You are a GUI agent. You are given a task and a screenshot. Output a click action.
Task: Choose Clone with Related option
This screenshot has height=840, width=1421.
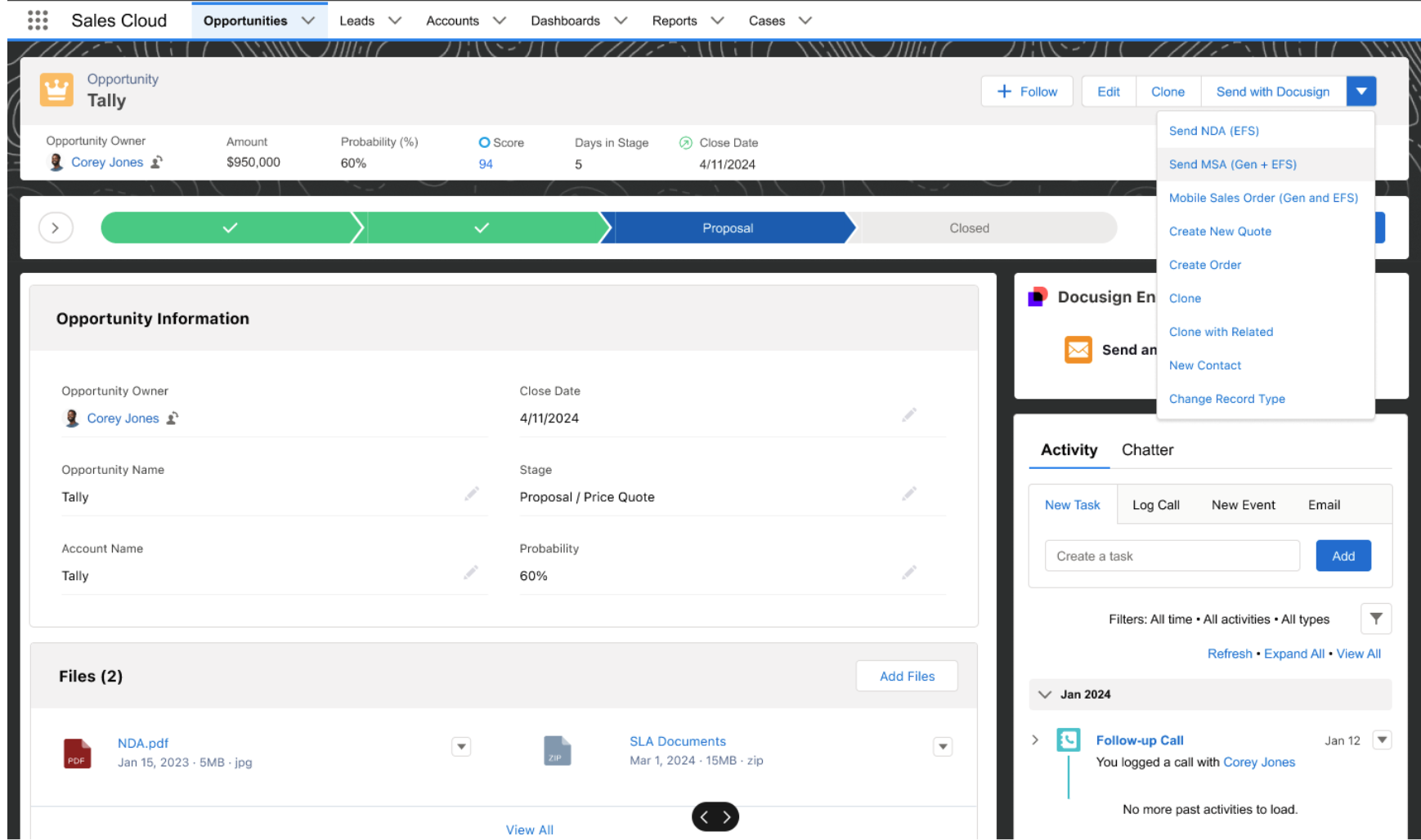(1266, 332)
